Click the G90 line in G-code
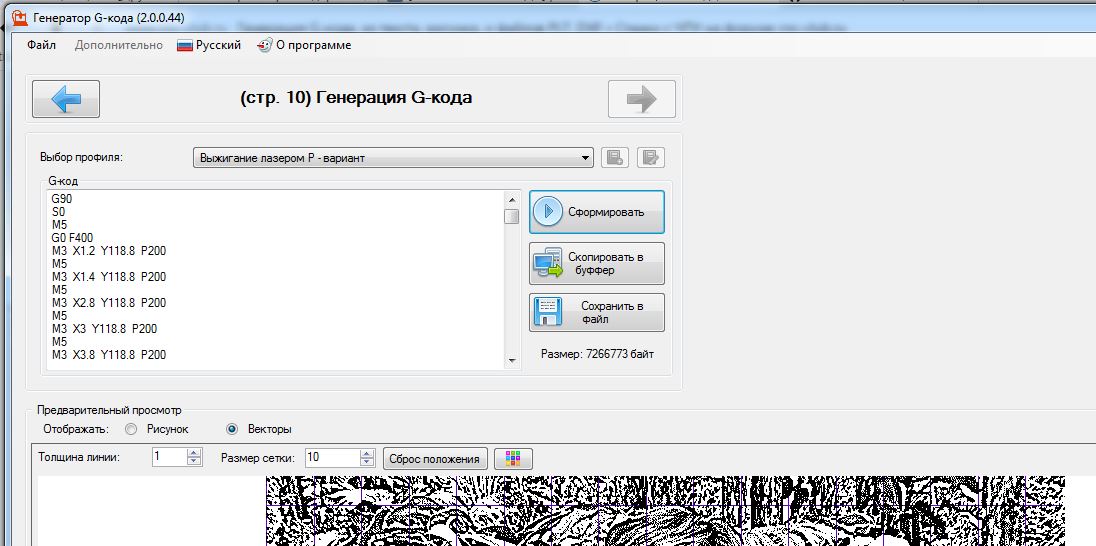This screenshot has height=546, width=1096. pos(62,199)
